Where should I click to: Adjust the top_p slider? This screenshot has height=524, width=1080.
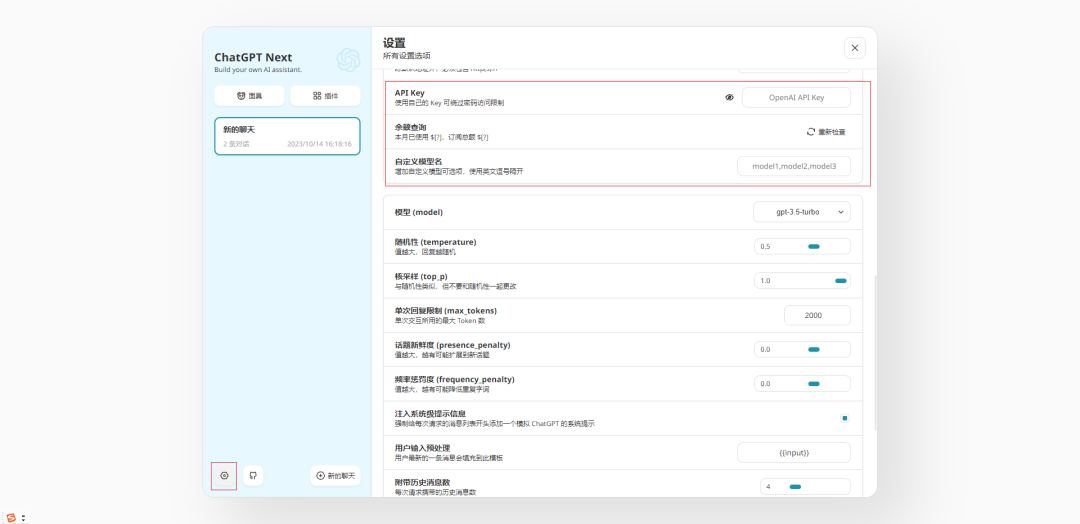(802, 281)
